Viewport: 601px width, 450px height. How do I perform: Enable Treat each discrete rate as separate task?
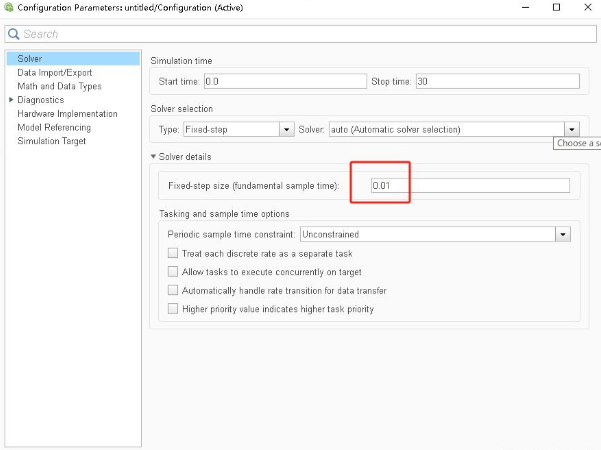pos(174,254)
